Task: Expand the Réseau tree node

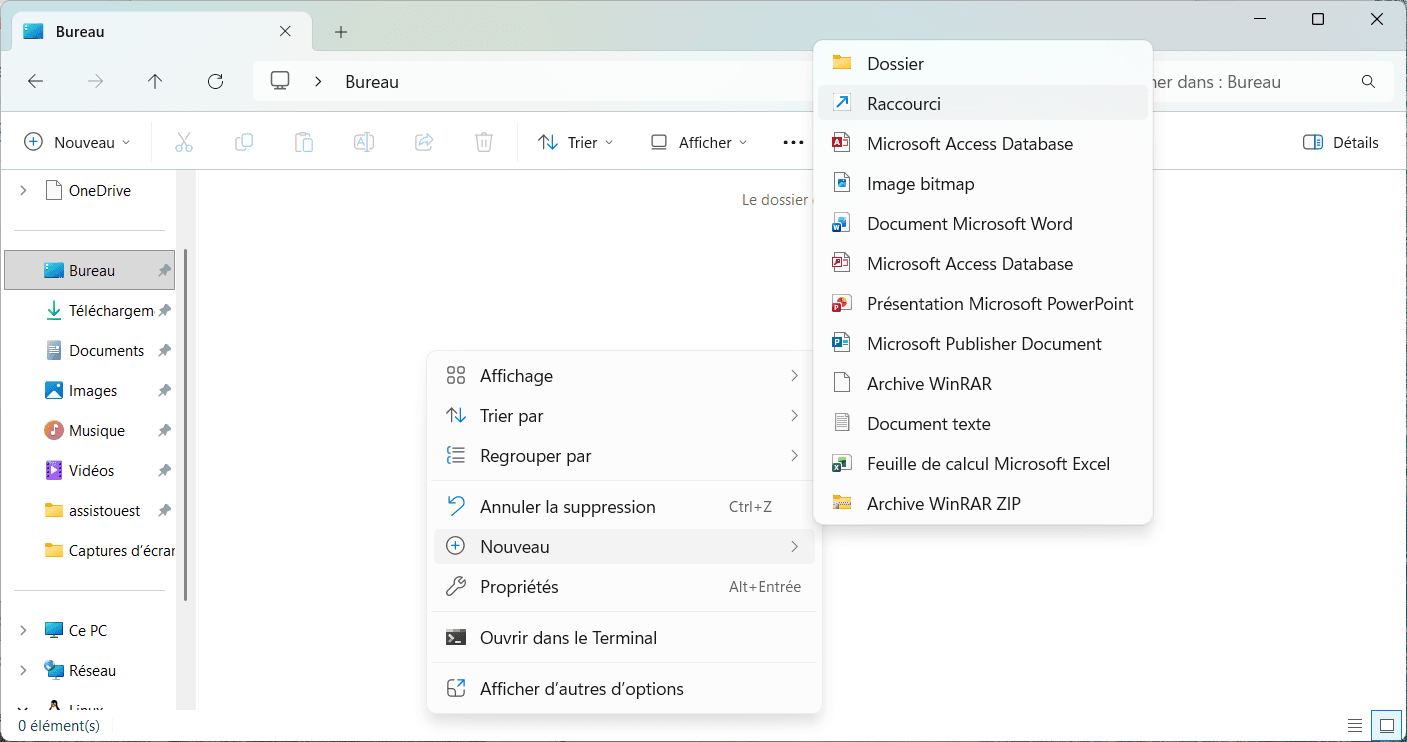Action: point(23,671)
